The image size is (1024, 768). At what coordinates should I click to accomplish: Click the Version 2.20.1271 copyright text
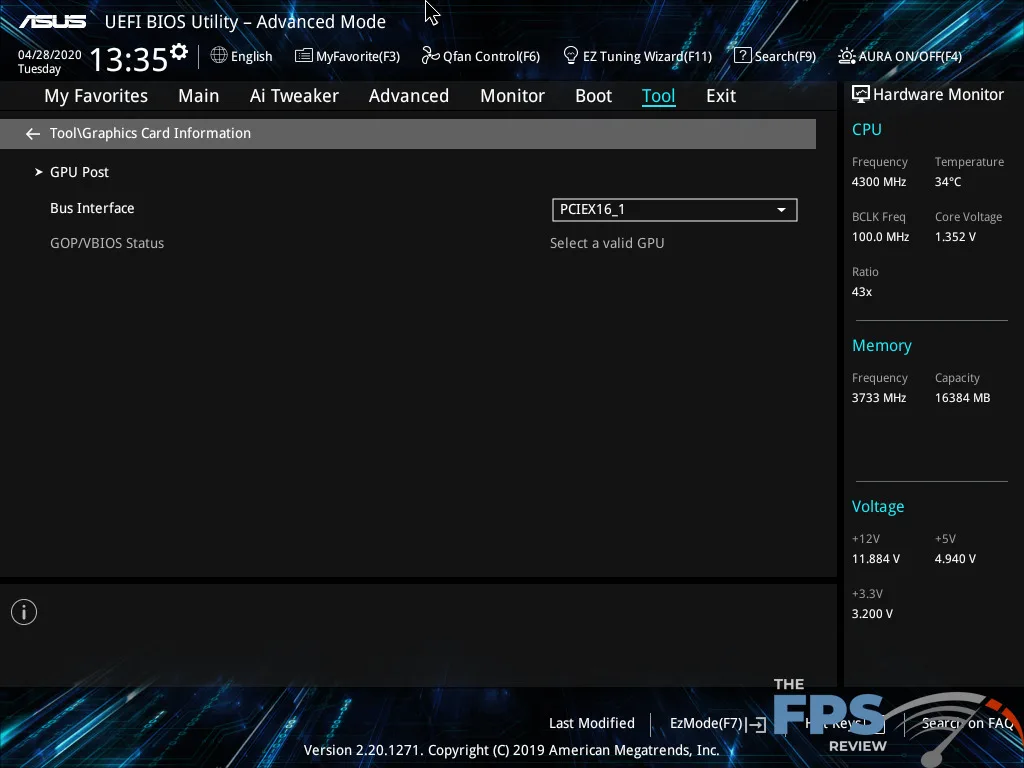coord(511,750)
